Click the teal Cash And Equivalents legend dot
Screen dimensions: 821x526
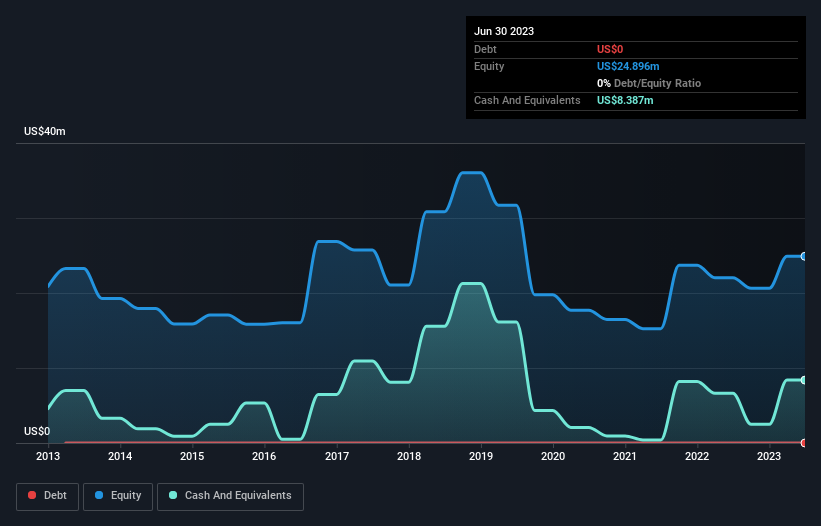tap(173, 495)
